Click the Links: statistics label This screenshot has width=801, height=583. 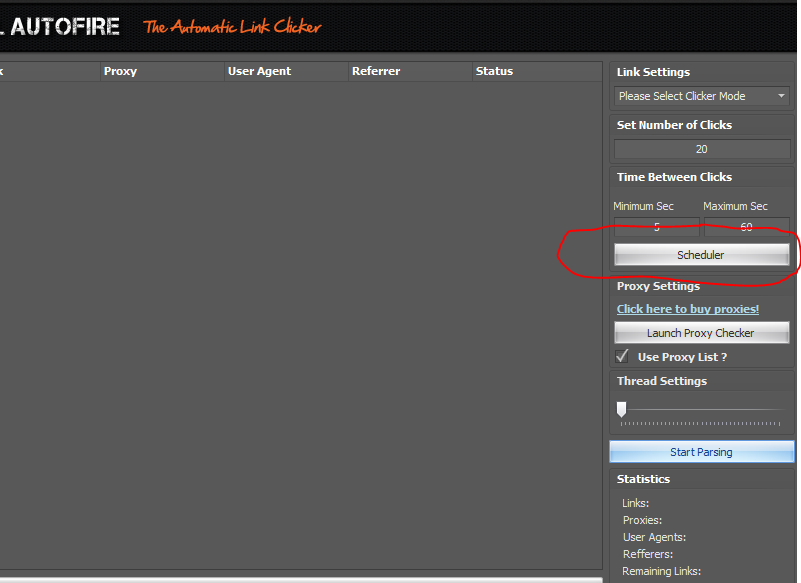(x=635, y=503)
